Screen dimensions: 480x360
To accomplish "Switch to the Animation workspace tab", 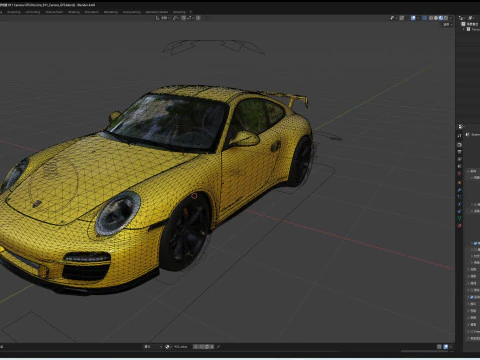I will coord(92,12).
